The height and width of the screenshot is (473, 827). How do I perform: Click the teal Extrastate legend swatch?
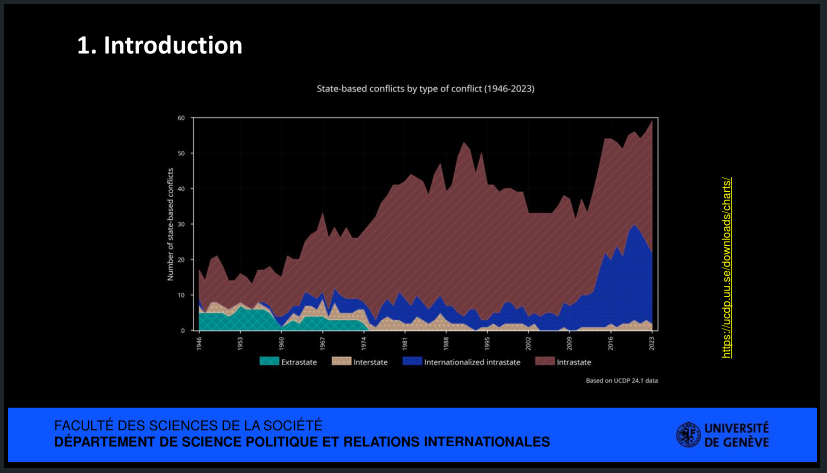[269, 361]
